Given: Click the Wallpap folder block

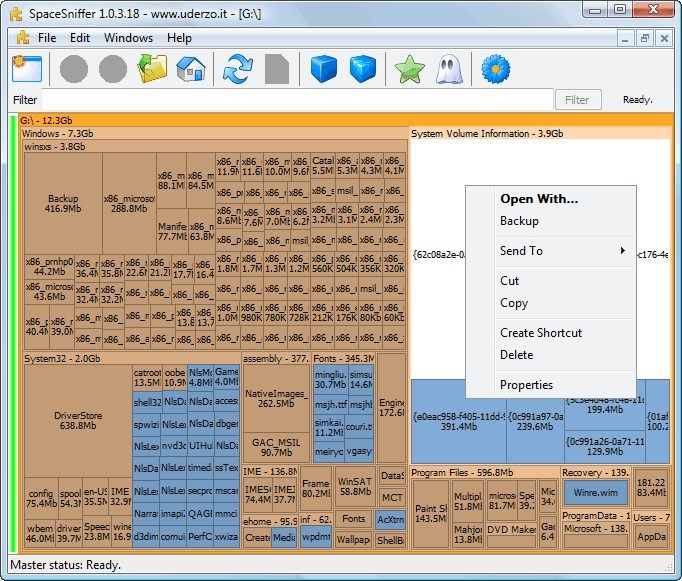Looking at the screenshot, I should [x=353, y=540].
